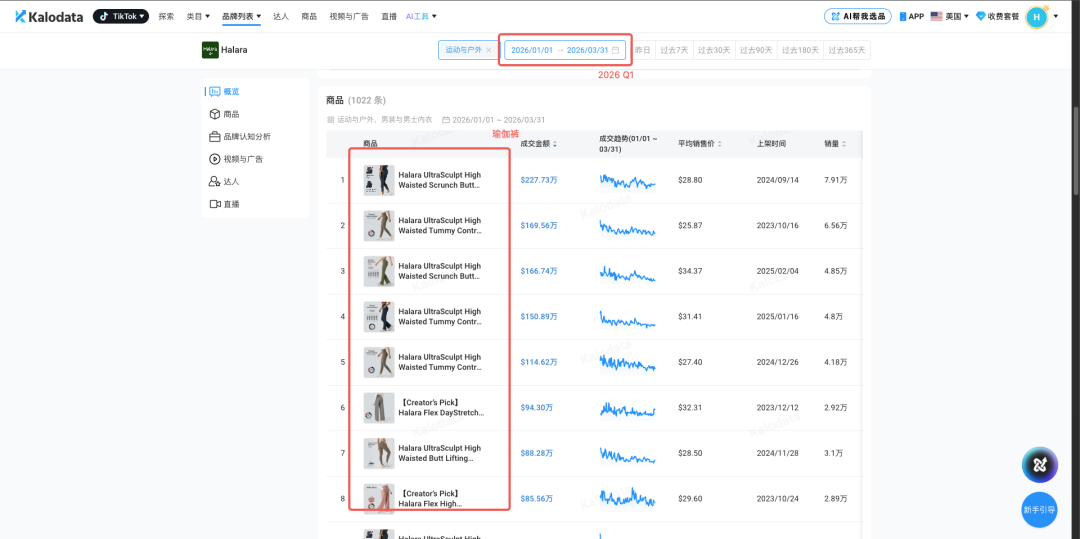
Task: Select the 过去7天 time range
Action: [674, 50]
